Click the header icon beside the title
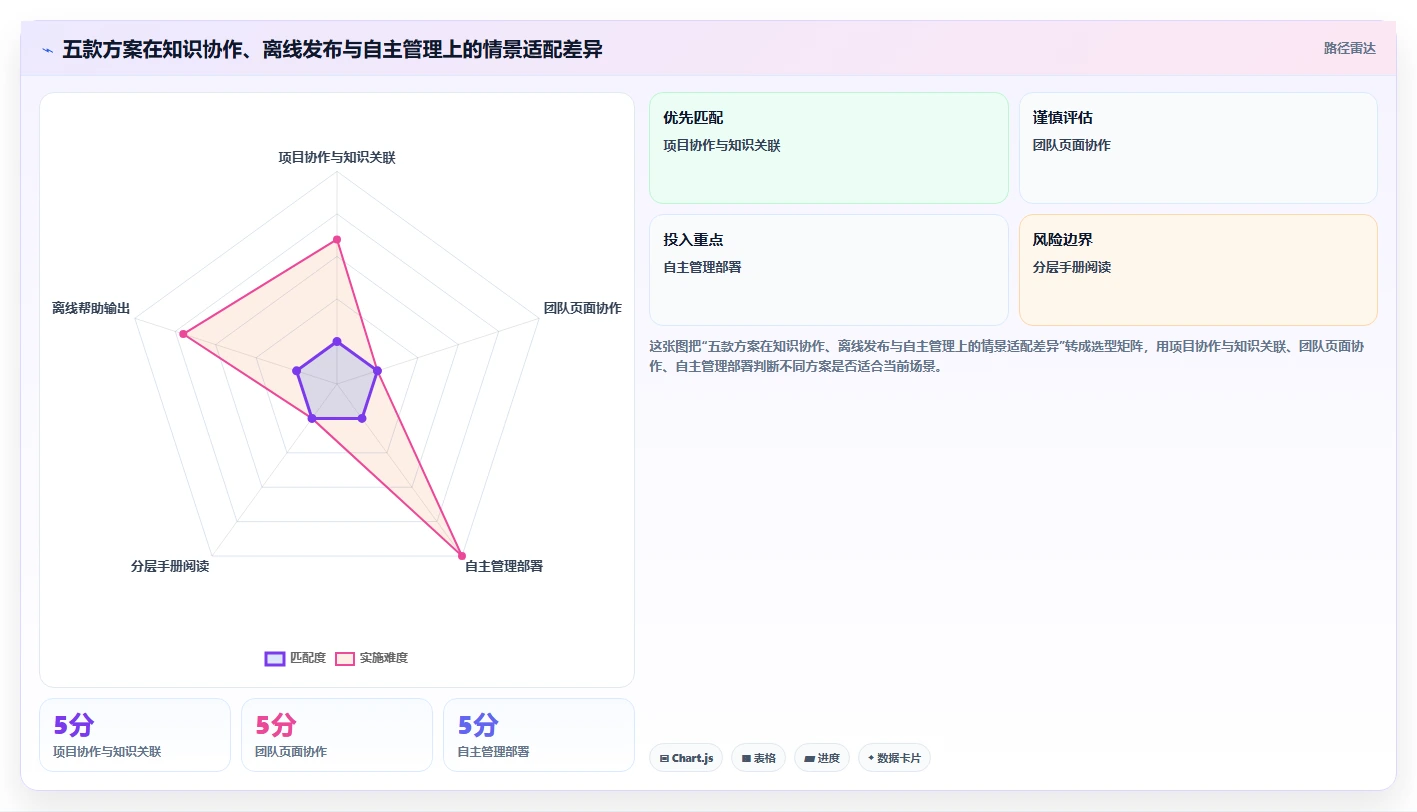 [x=47, y=49]
